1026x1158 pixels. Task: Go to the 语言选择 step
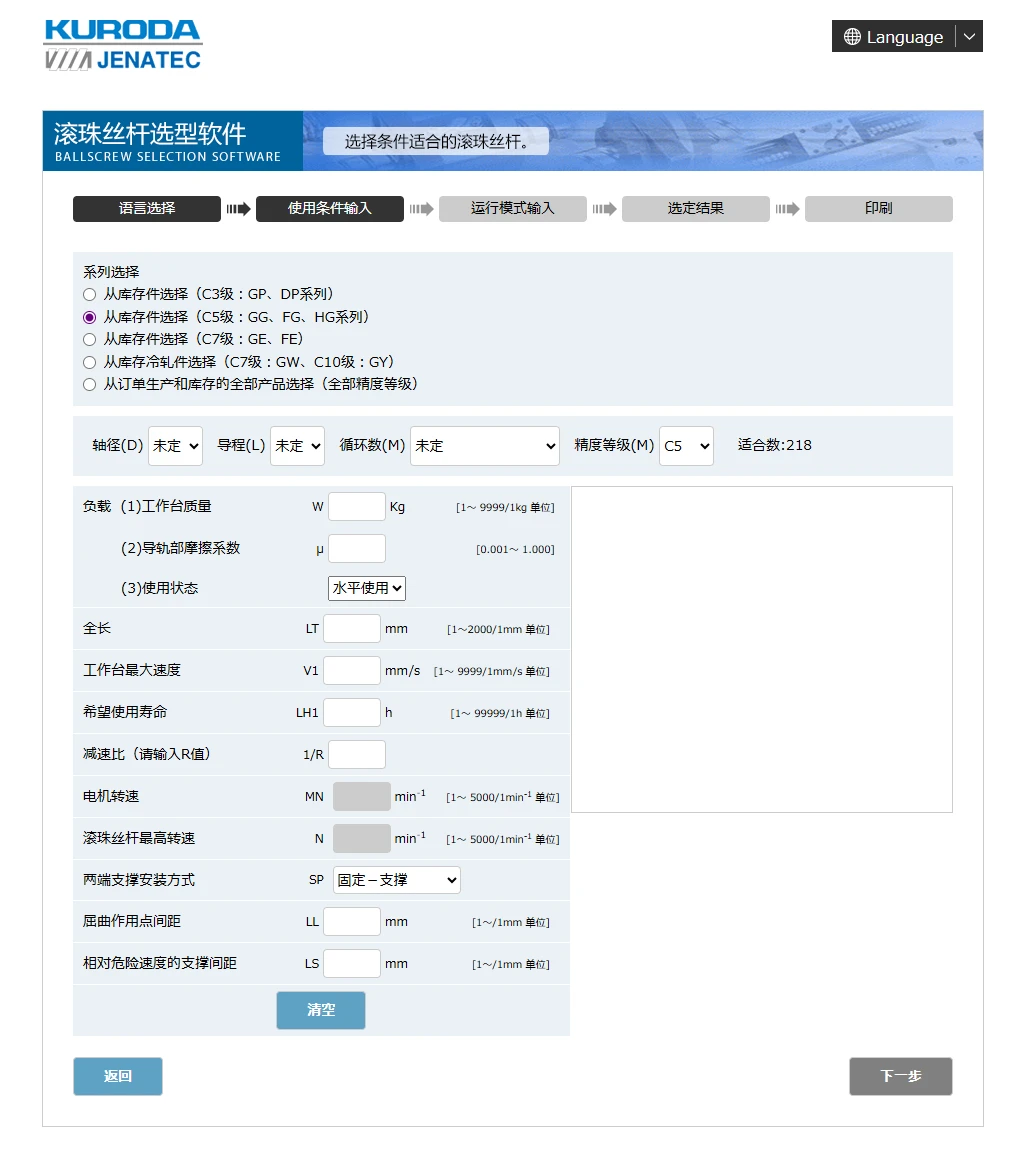tap(147, 209)
